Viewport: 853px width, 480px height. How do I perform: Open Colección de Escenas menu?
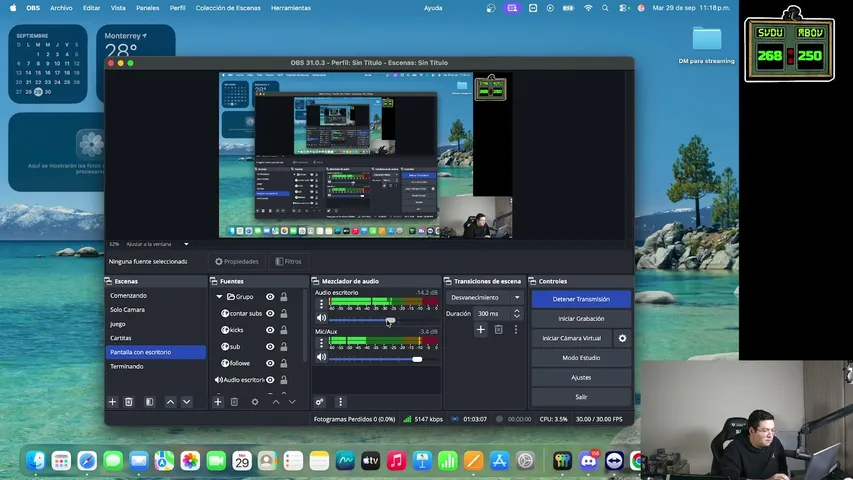[228, 8]
